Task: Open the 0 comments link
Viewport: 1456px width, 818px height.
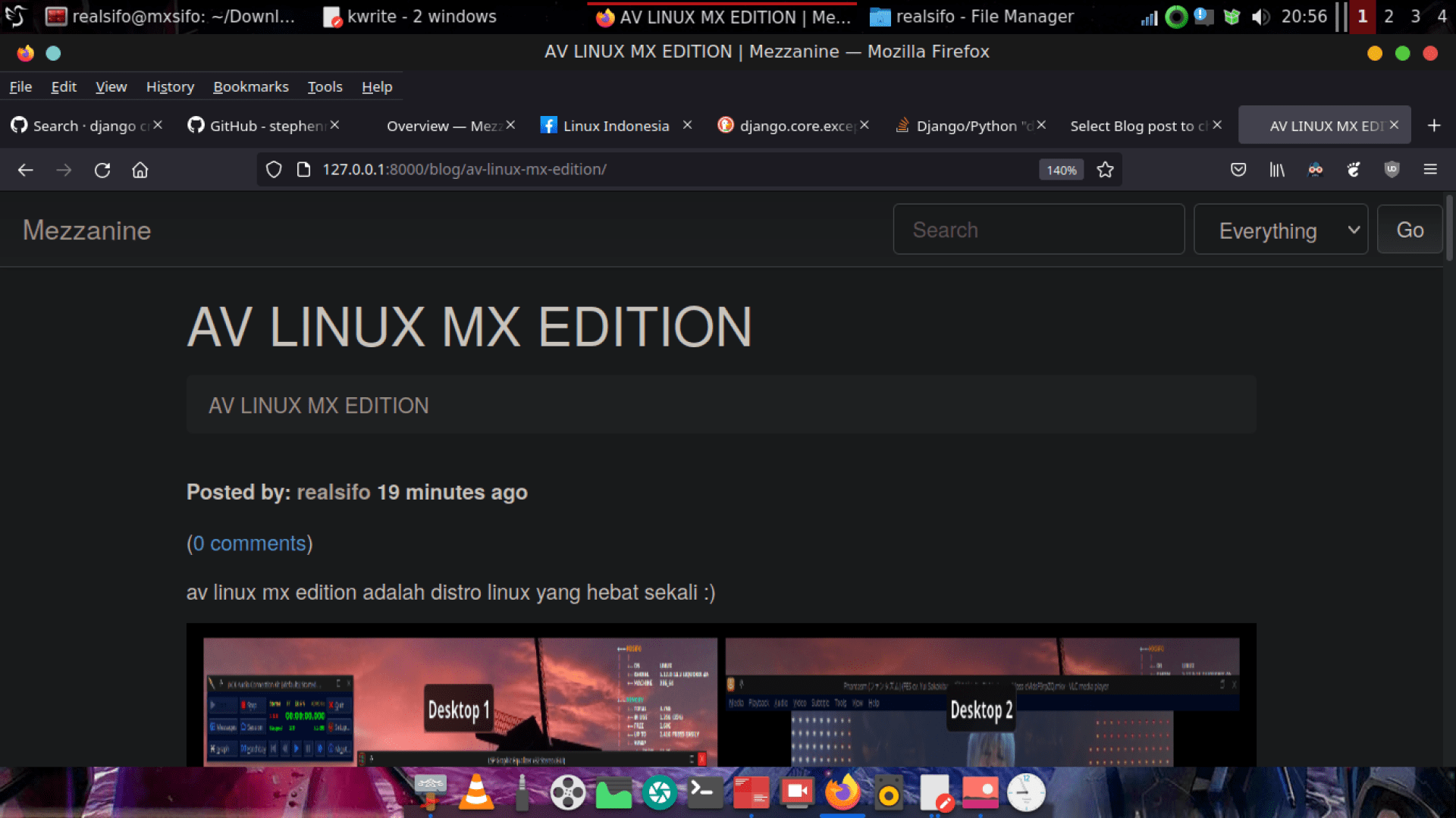Action: [x=249, y=544]
